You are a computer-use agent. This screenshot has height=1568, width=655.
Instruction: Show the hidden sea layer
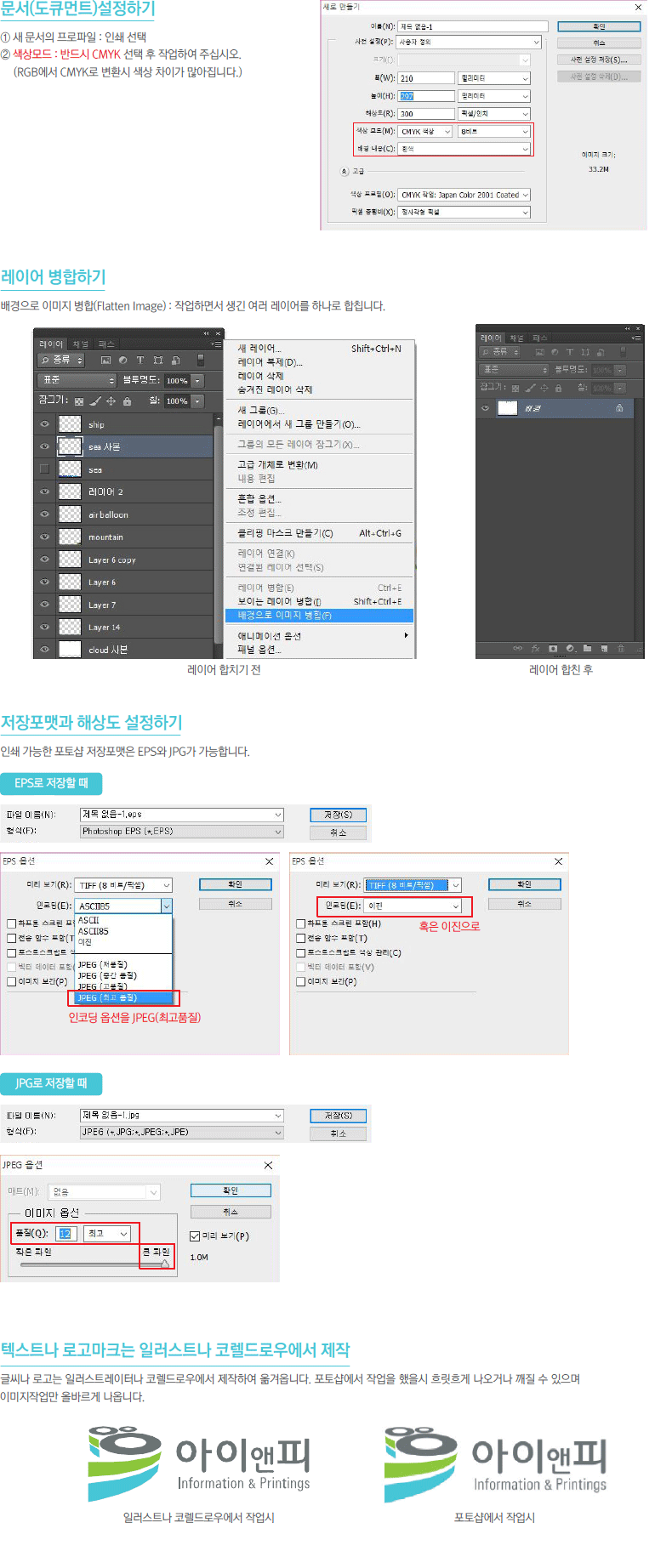pyautogui.click(x=44, y=469)
